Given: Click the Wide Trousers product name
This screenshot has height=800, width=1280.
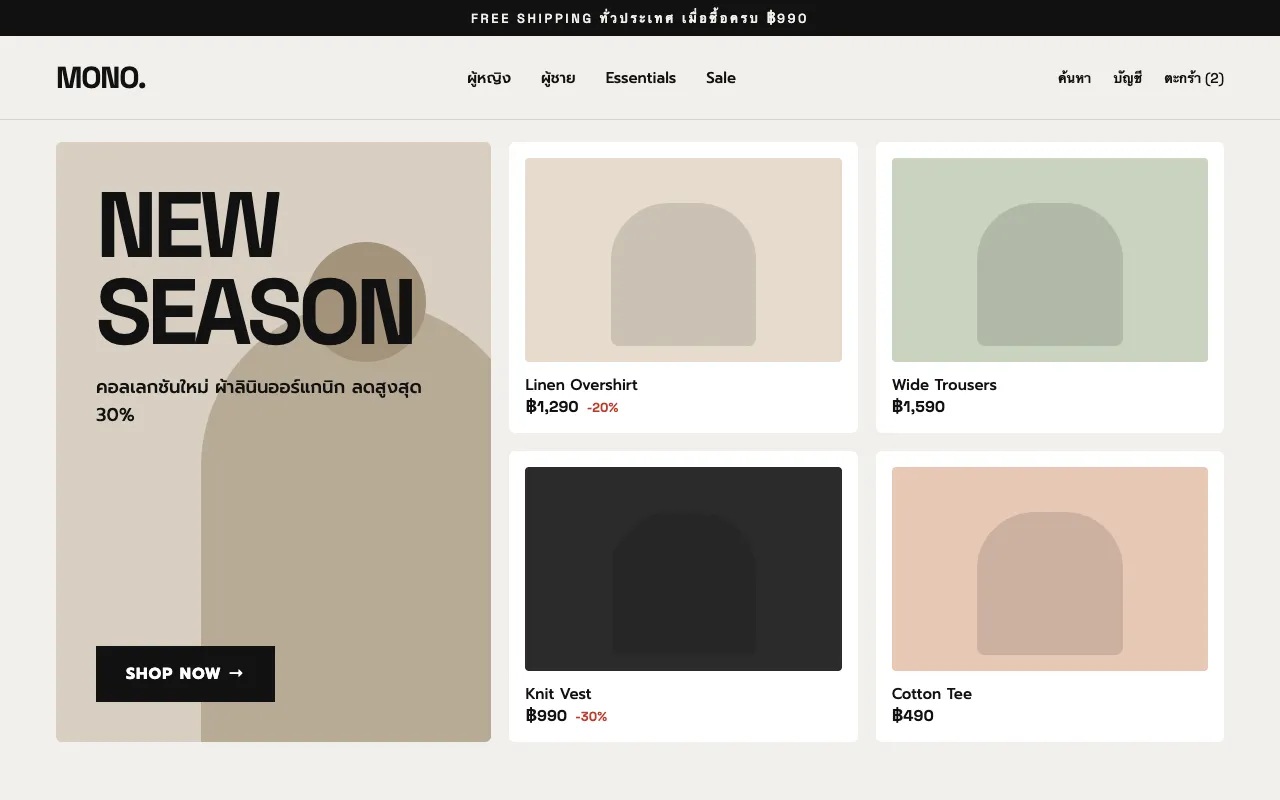Looking at the screenshot, I should (944, 385).
